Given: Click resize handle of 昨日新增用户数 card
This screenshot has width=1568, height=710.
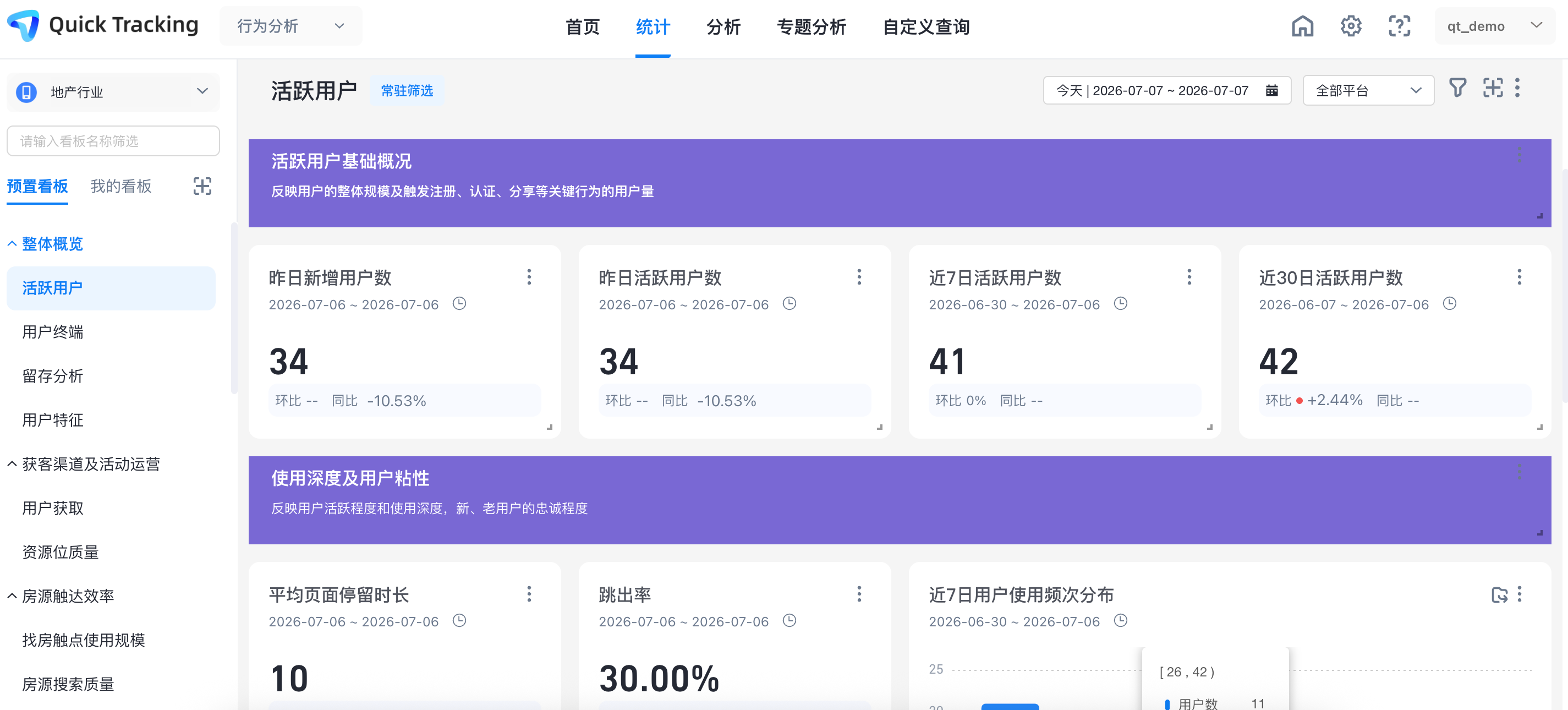Looking at the screenshot, I should pyautogui.click(x=549, y=427).
